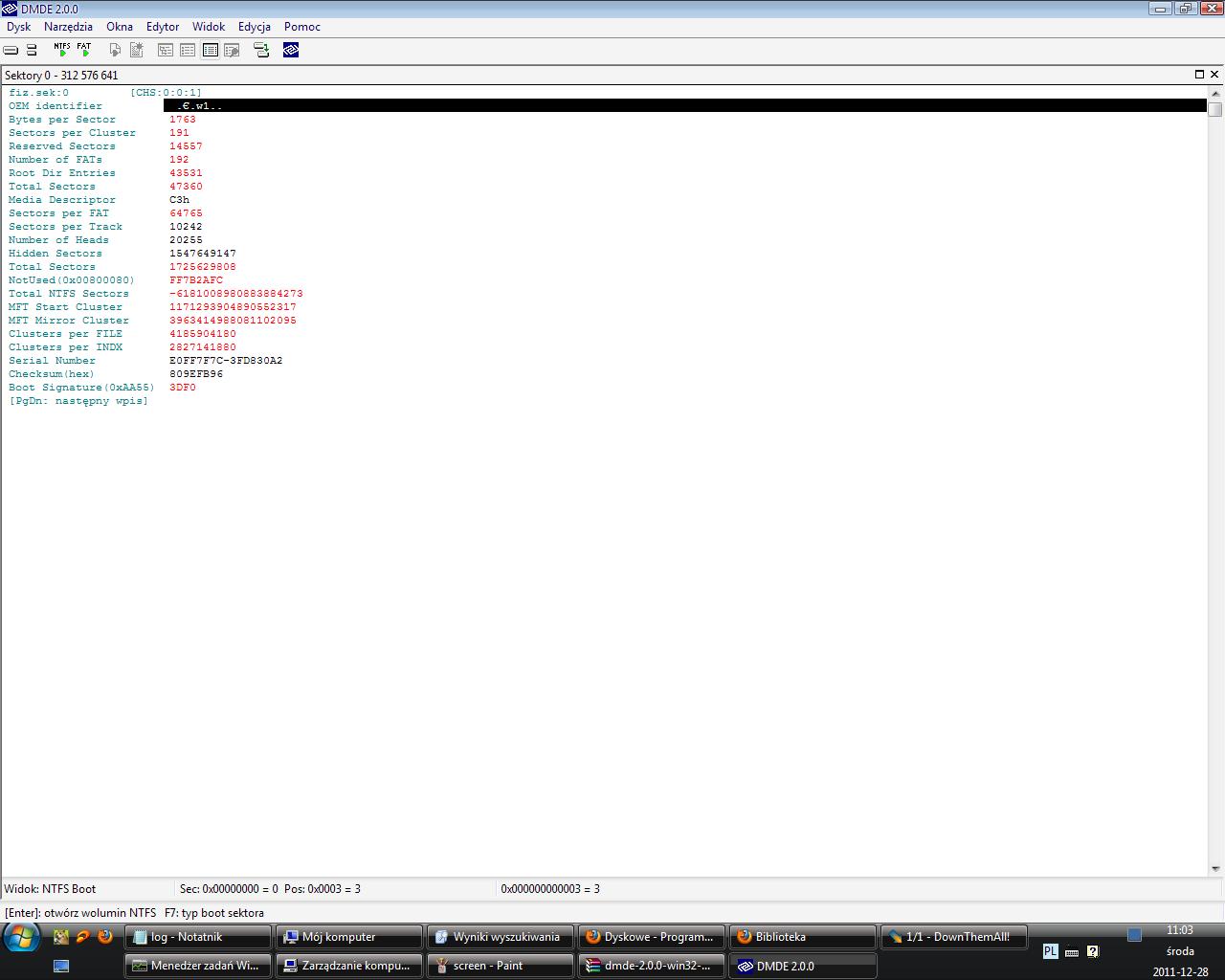The image size is (1225, 980).
Task: Click the system tray clock showing 11:03
Action: point(1180,930)
